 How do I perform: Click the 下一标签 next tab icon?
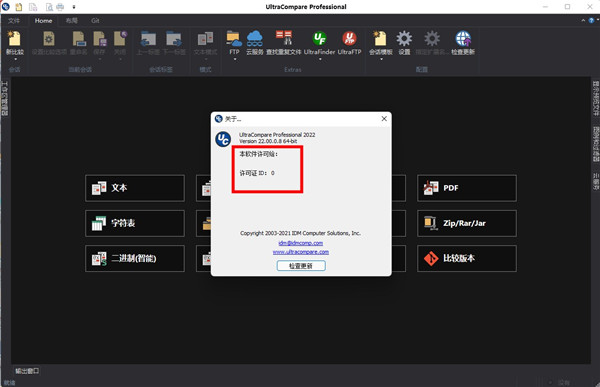[174, 39]
